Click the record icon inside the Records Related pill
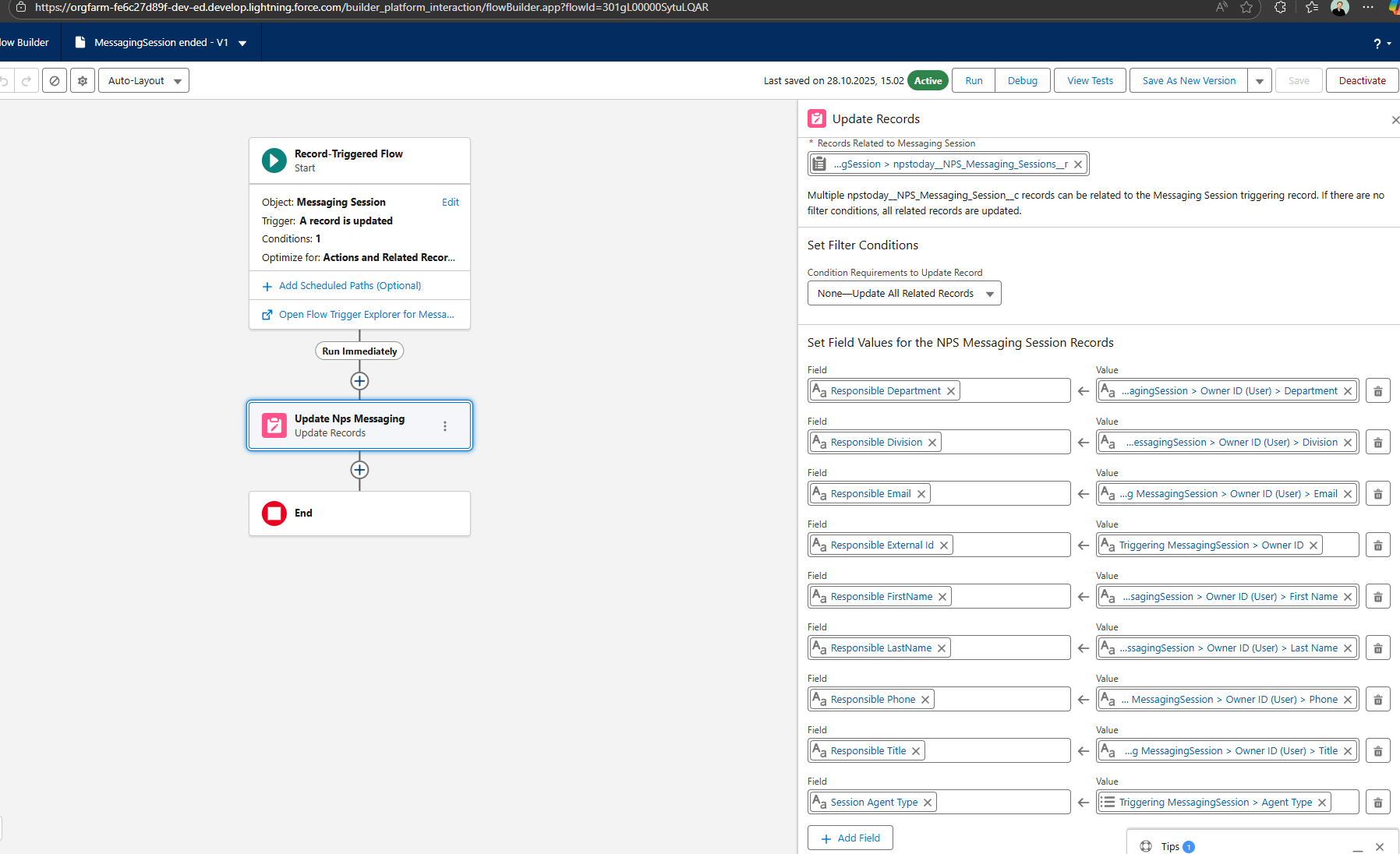This screenshot has width=1400, height=854. coord(819,164)
